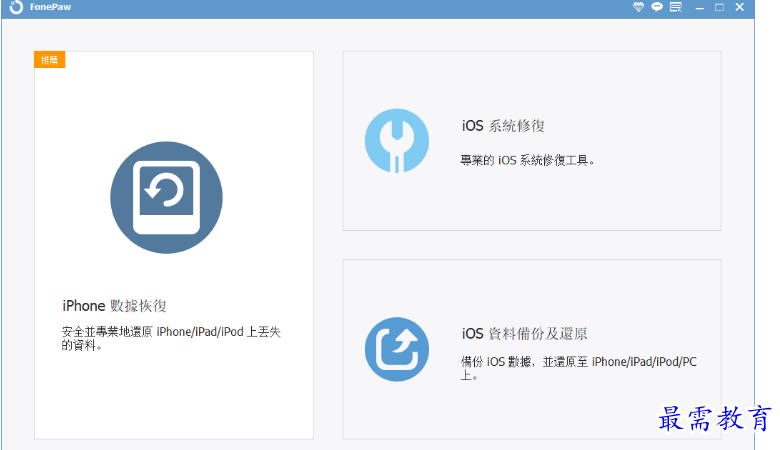Maximize the FonePaw window

(x=719, y=7)
